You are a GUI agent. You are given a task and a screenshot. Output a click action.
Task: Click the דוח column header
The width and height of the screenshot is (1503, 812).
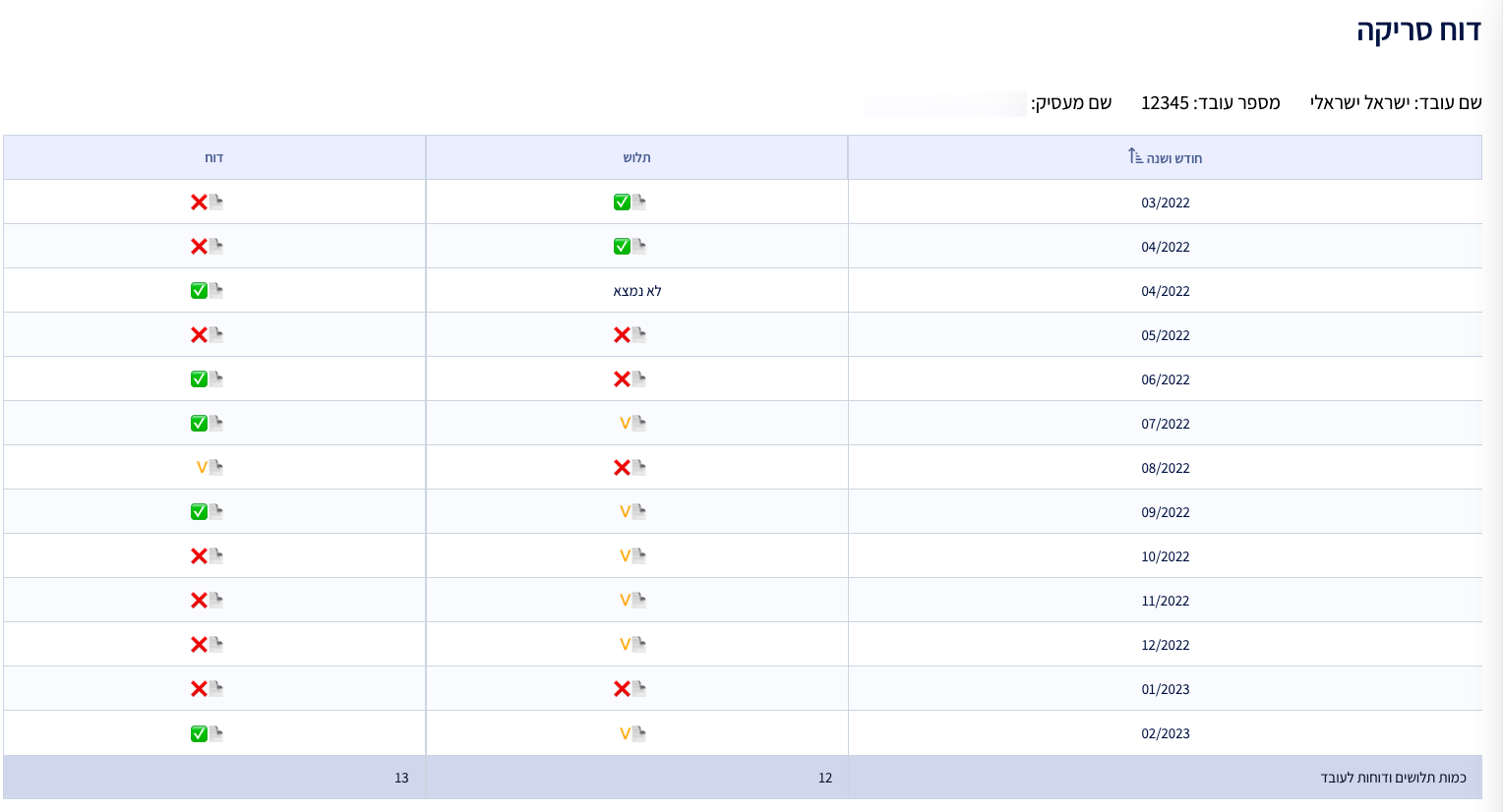click(213, 158)
